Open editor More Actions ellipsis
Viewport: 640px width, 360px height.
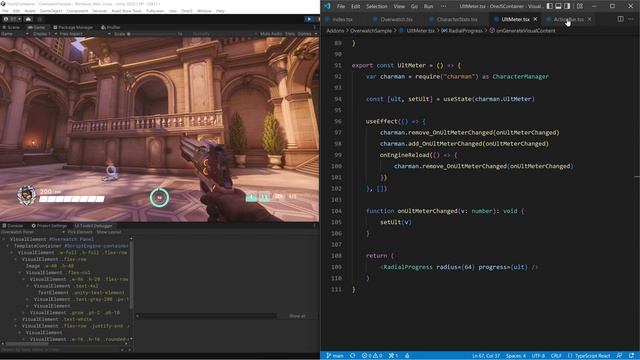coord(631,19)
